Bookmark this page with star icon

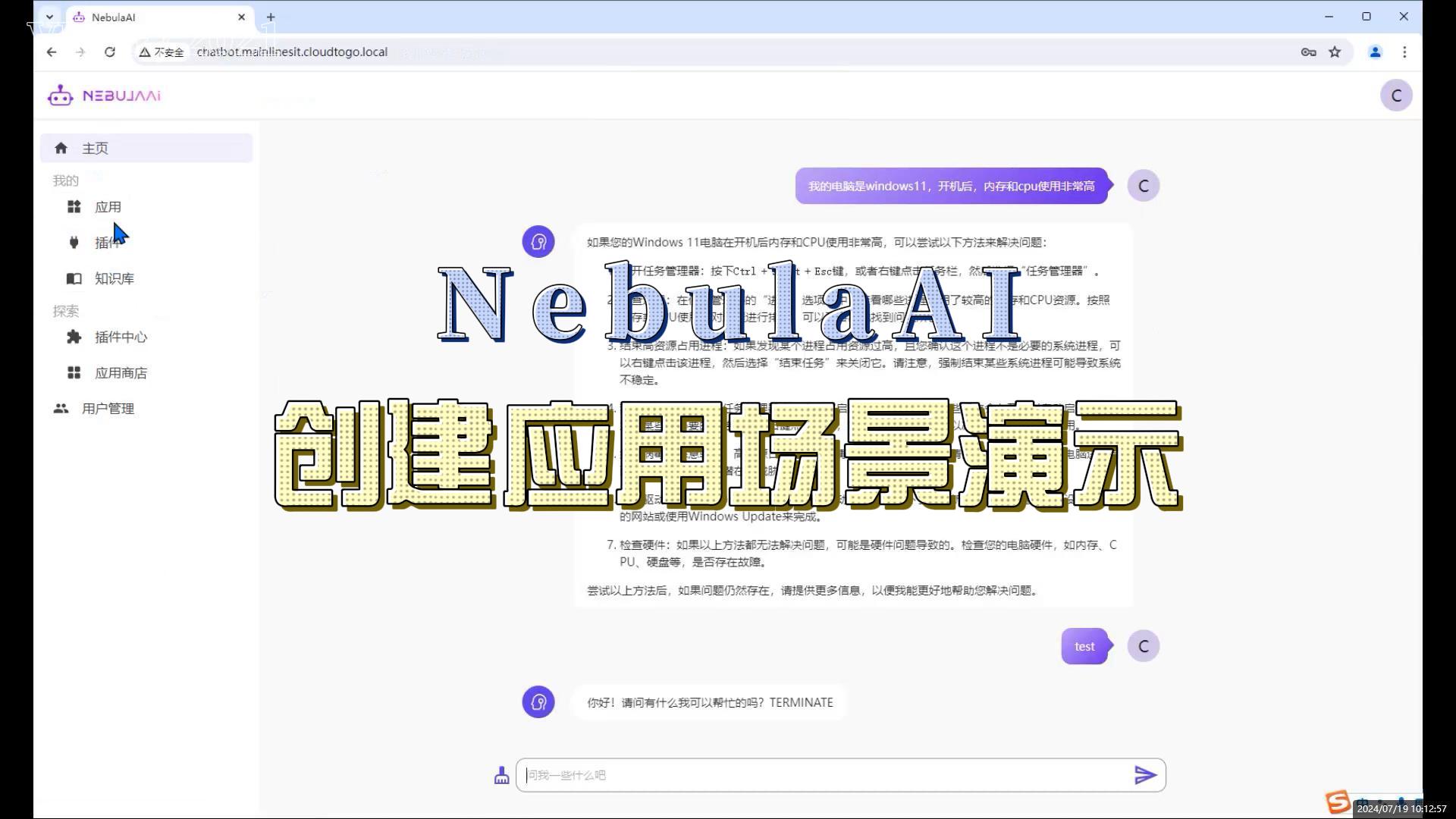click(1335, 52)
